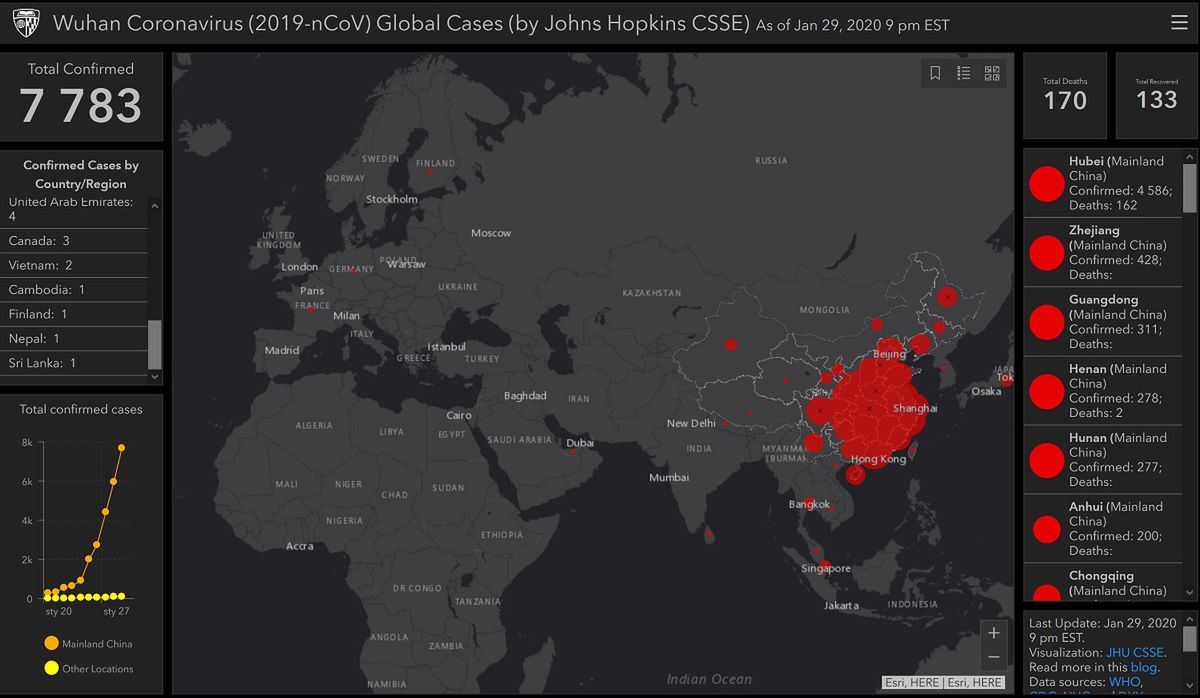
Task: Click Guangdong red circle marker in list
Action: 1046,322
